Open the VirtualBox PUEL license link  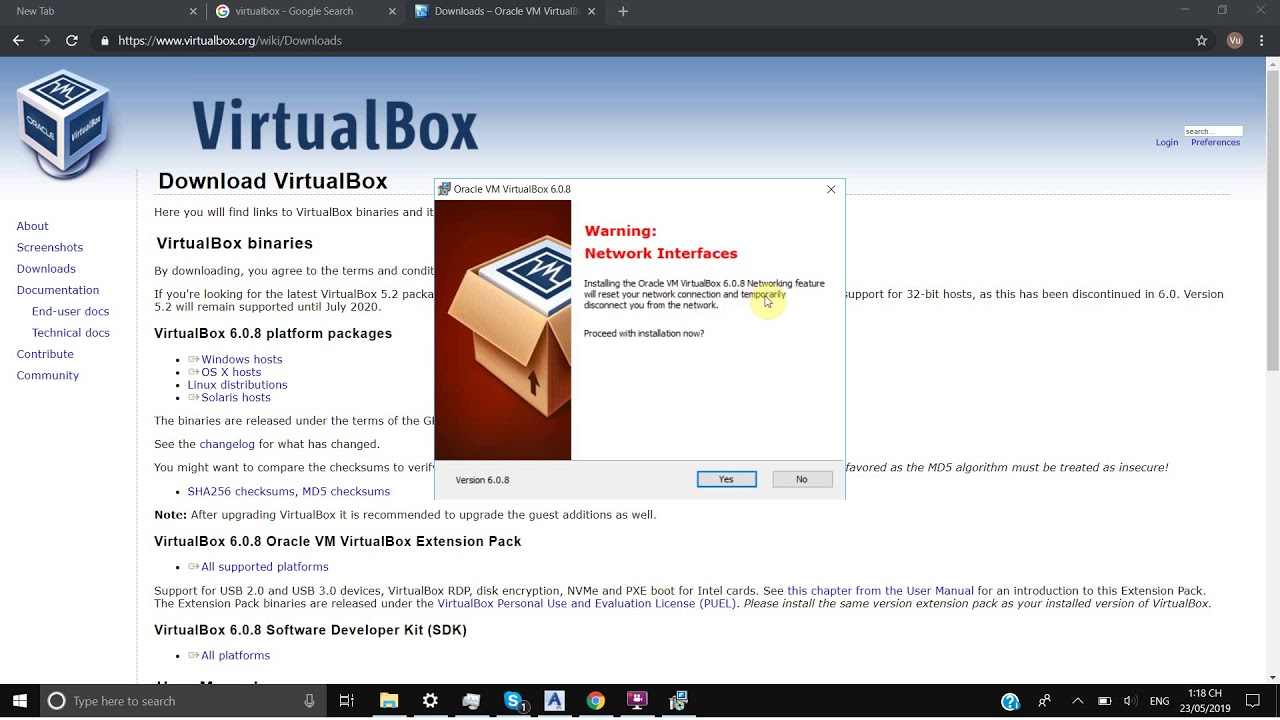click(x=587, y=603)
